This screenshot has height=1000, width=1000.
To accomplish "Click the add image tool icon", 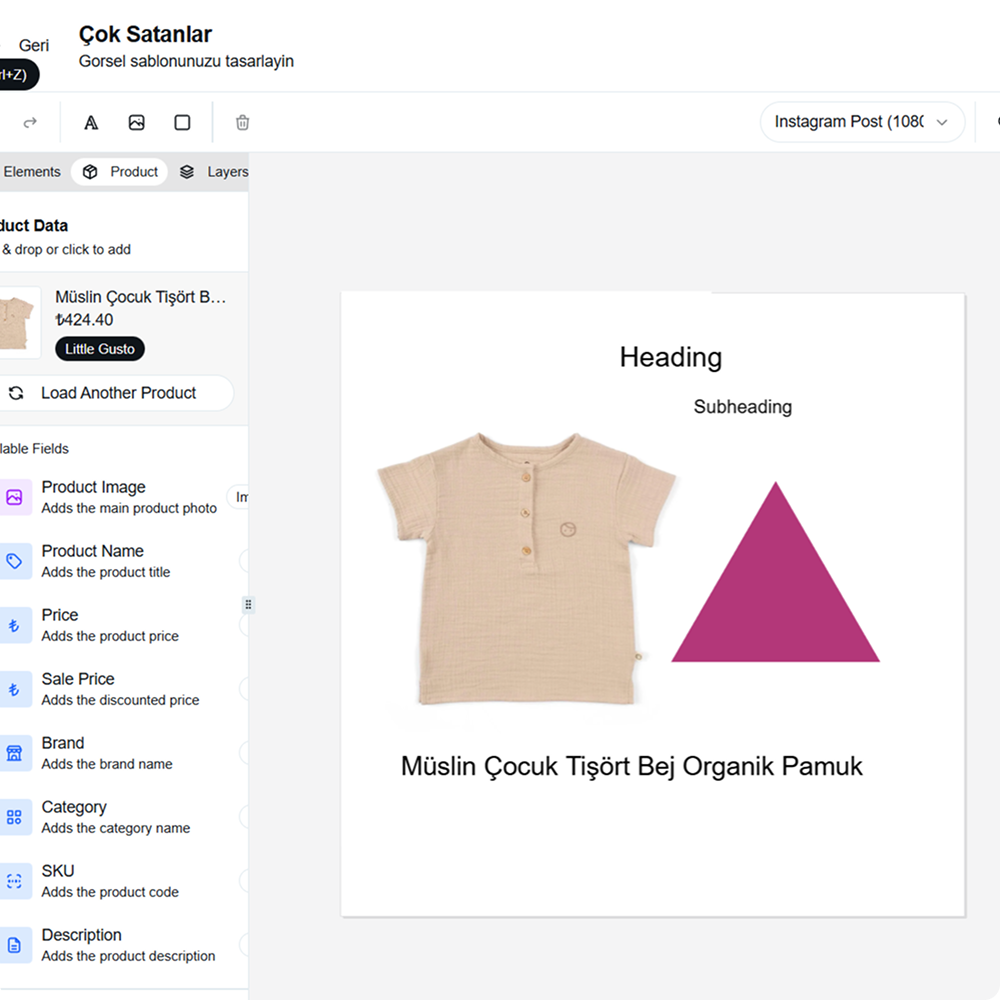I will [137, 122].
